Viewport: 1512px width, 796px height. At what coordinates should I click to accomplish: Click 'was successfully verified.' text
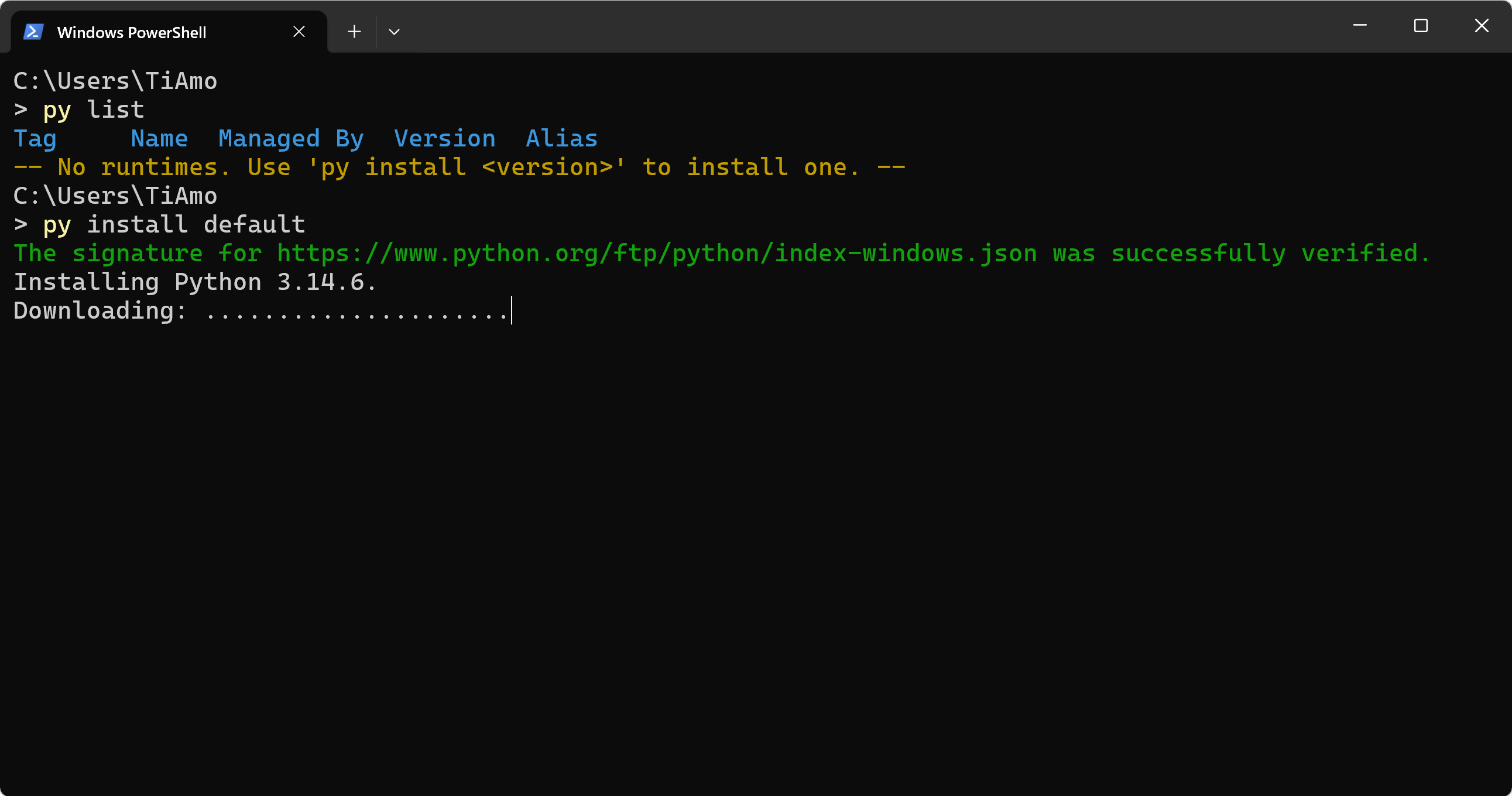(1242, 254)
